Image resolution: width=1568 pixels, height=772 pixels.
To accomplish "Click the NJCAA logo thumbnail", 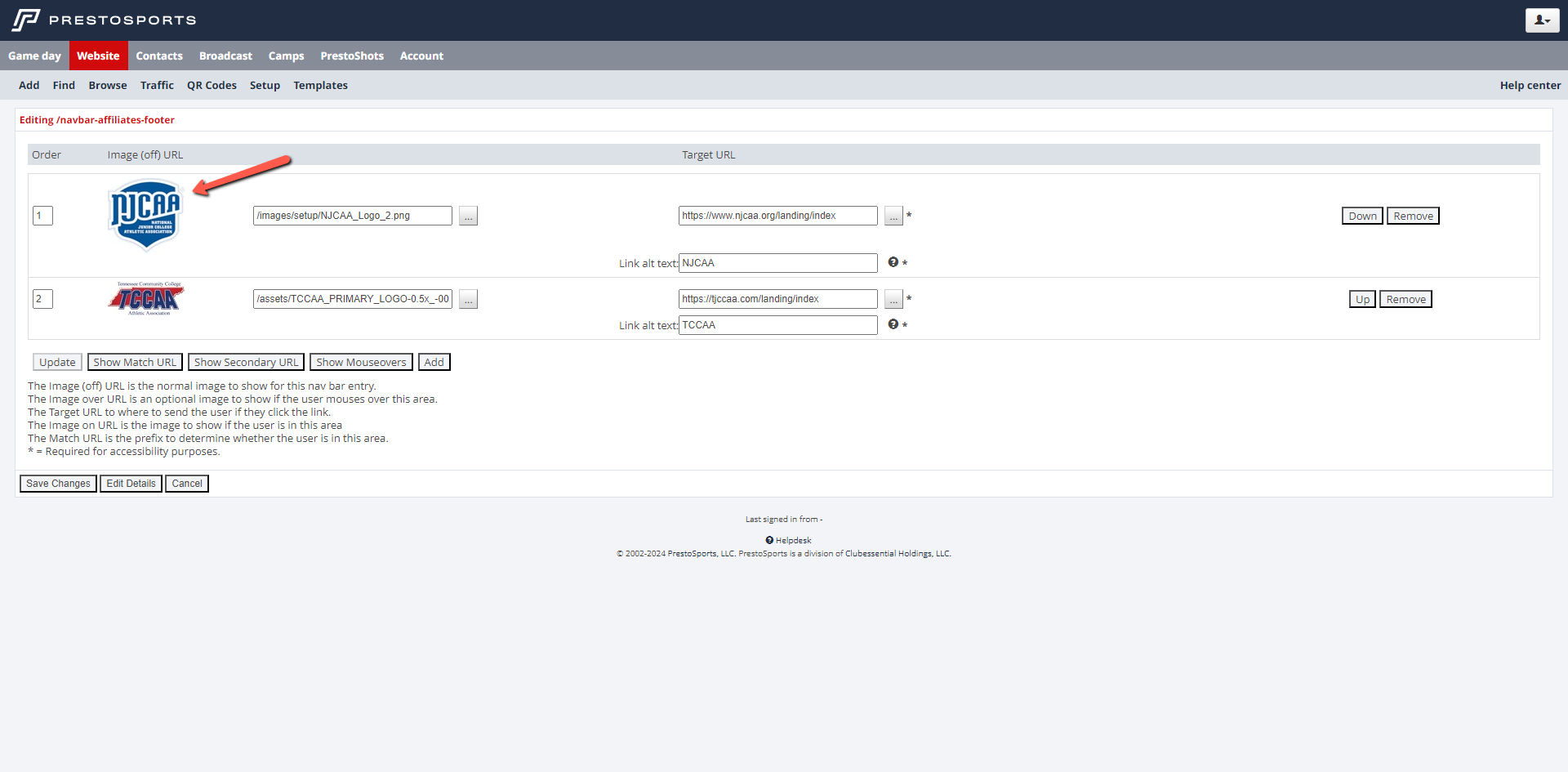I will pos(145,216).
